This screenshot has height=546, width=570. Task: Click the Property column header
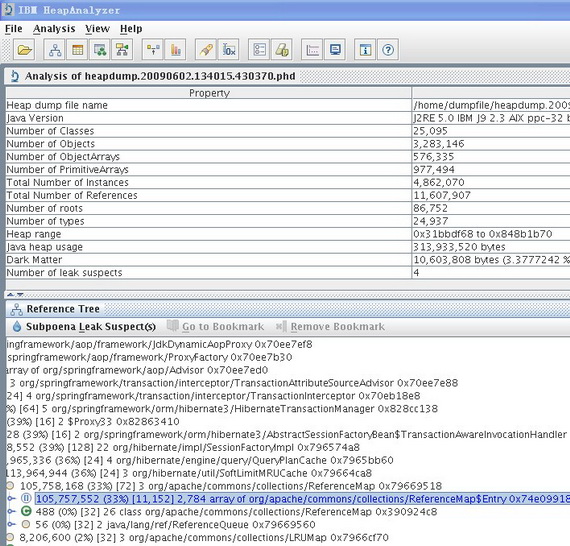209,93
